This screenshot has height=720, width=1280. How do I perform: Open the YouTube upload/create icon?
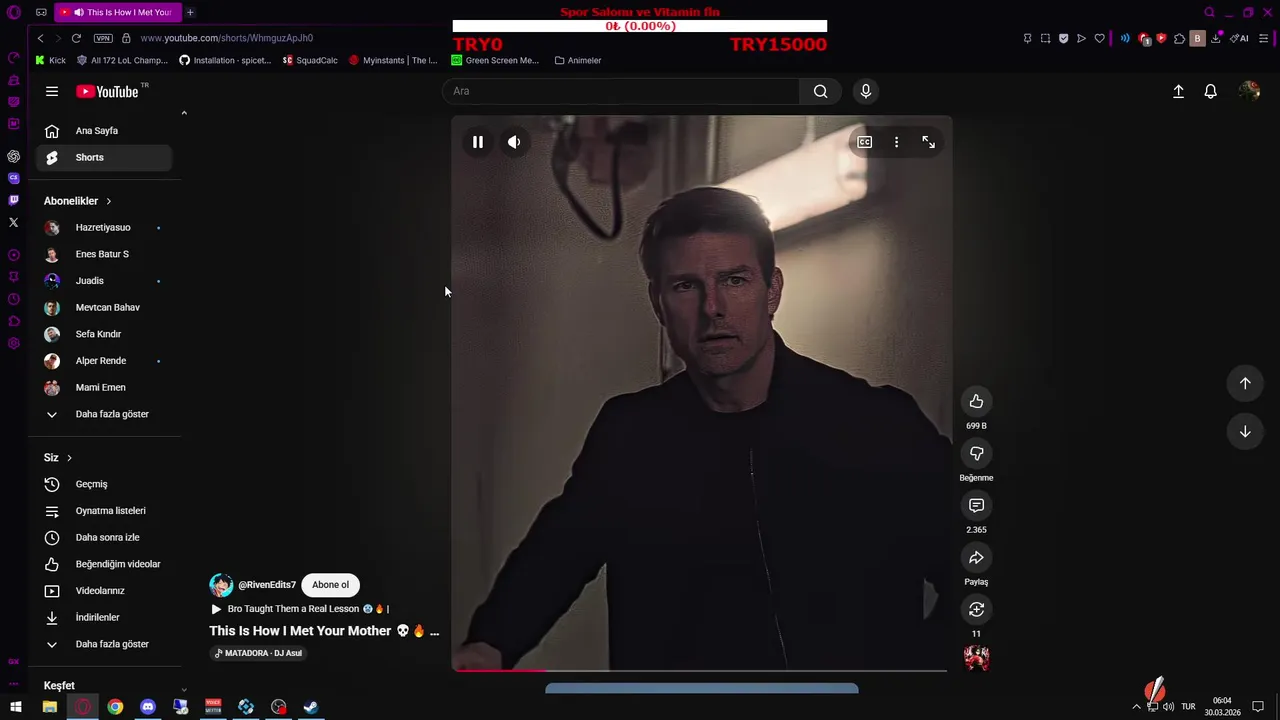tap(1178, 91)
